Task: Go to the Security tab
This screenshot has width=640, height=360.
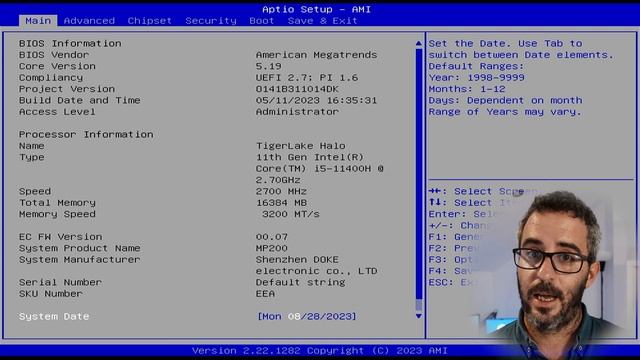Action: [211, 21]
